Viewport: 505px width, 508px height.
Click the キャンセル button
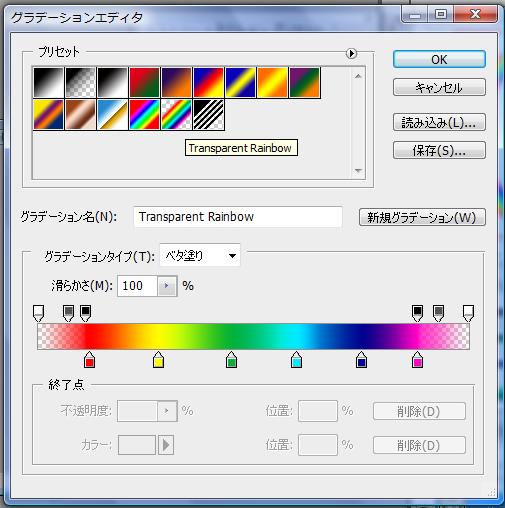click(439, 87)
